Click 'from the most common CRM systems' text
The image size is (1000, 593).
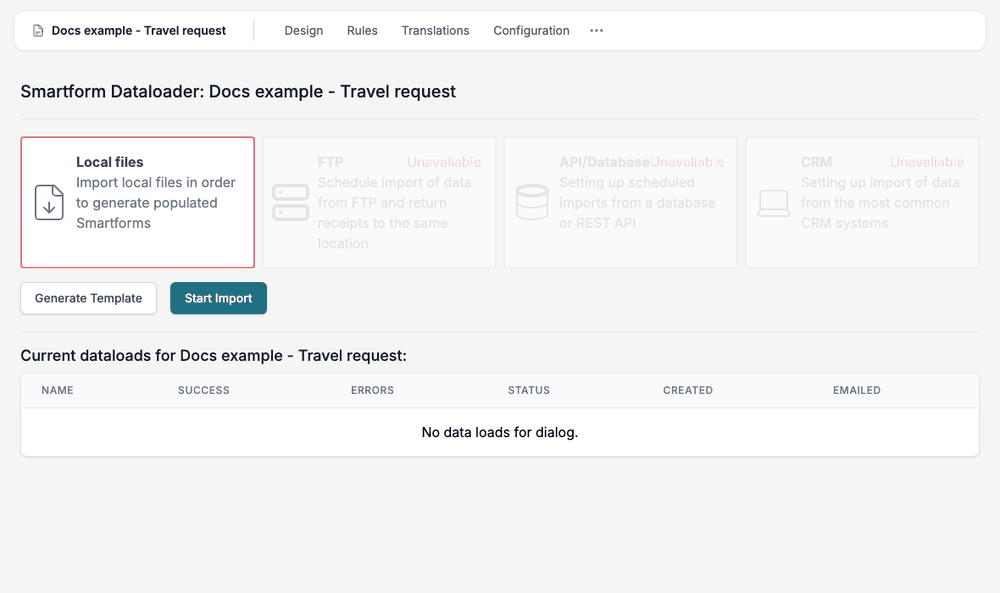tap(875, 213)
